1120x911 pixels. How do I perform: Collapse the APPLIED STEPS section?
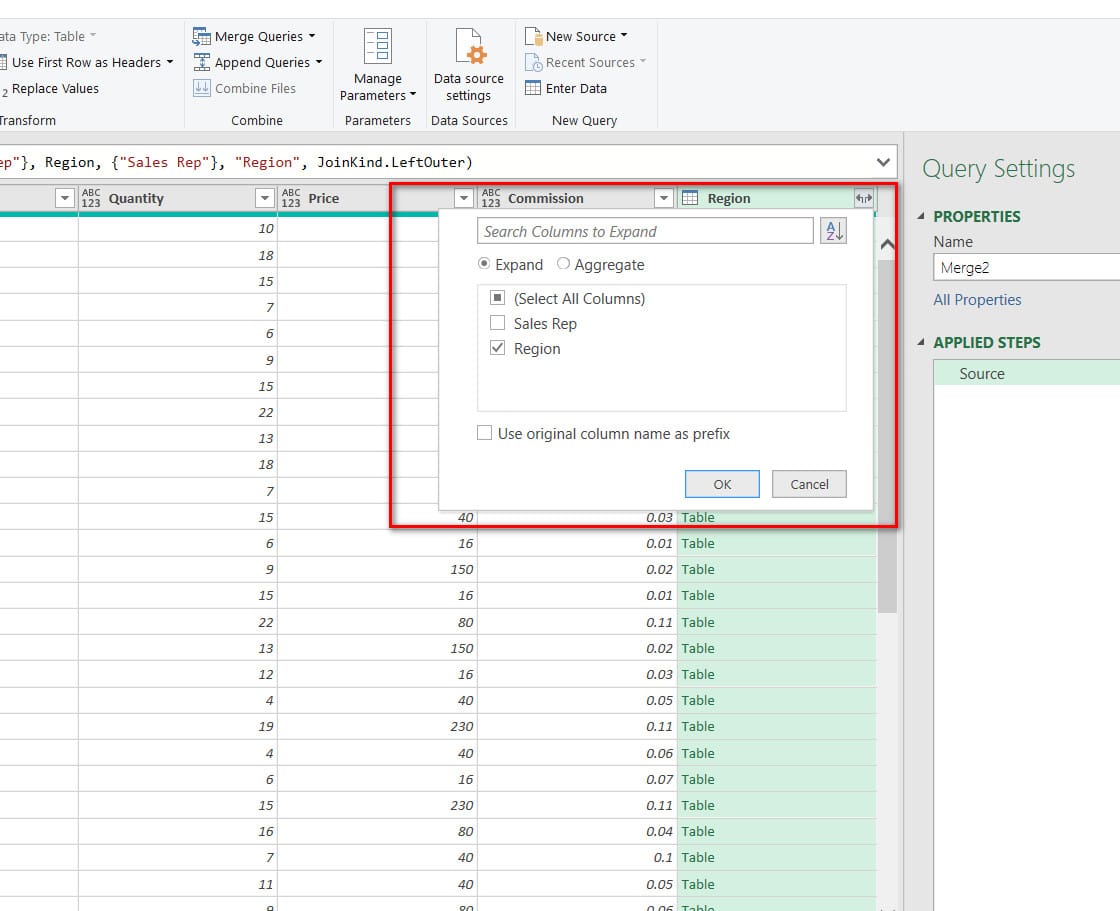click(x=922, y=342)
